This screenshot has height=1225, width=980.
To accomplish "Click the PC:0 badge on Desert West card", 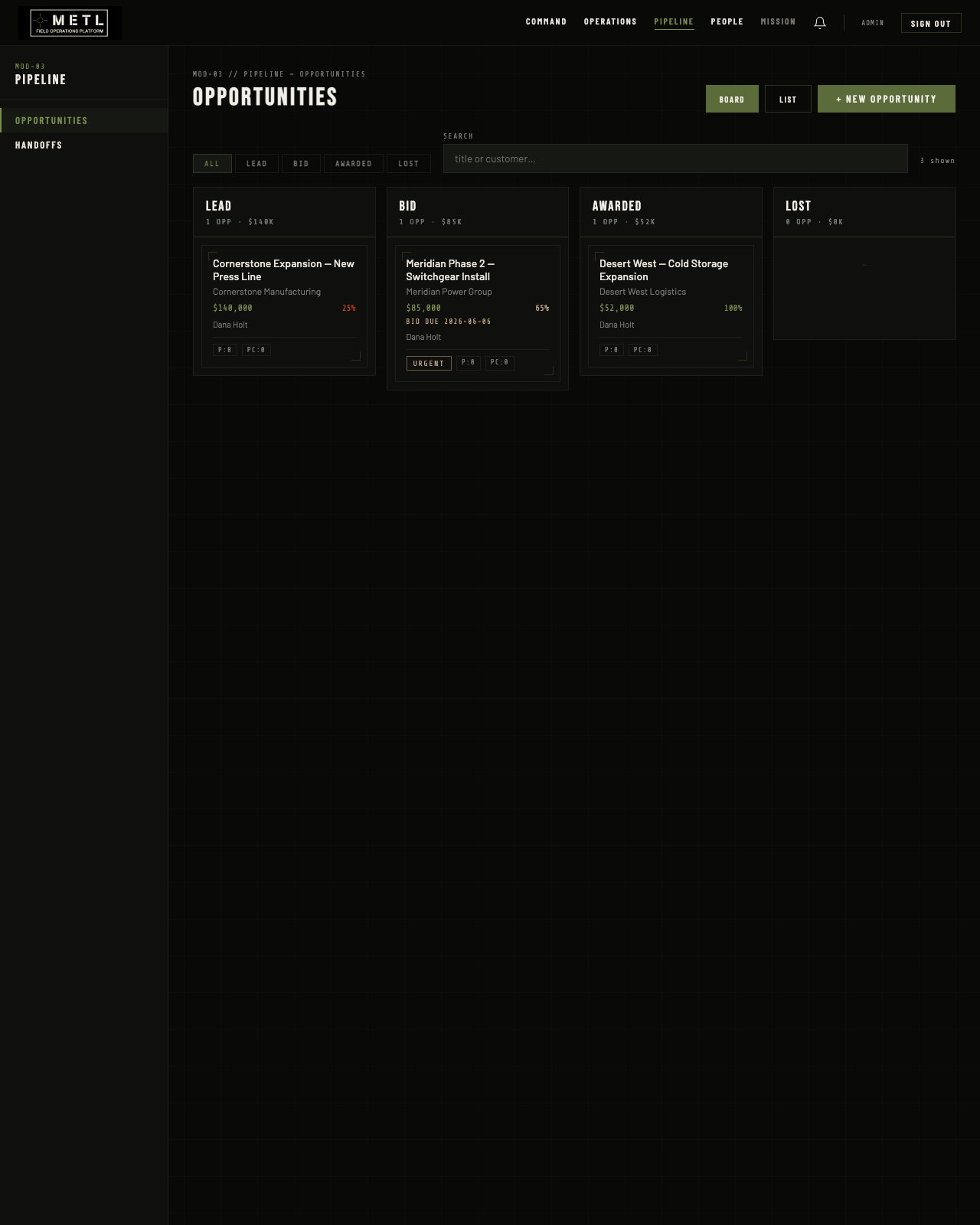I will 643,350.
